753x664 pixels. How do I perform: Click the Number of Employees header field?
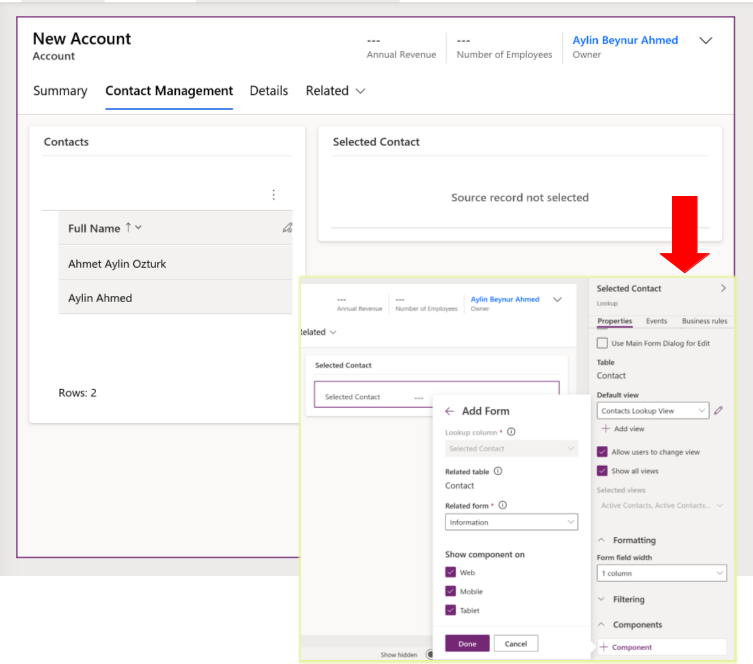pos(504,48)
